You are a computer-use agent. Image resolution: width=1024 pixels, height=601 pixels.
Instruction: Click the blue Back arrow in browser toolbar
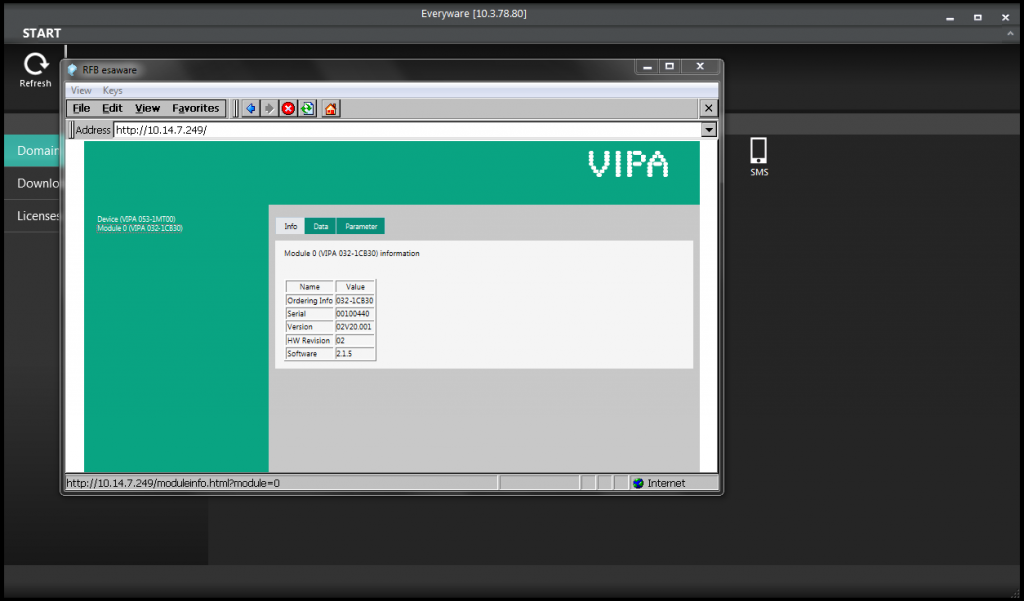251,108
